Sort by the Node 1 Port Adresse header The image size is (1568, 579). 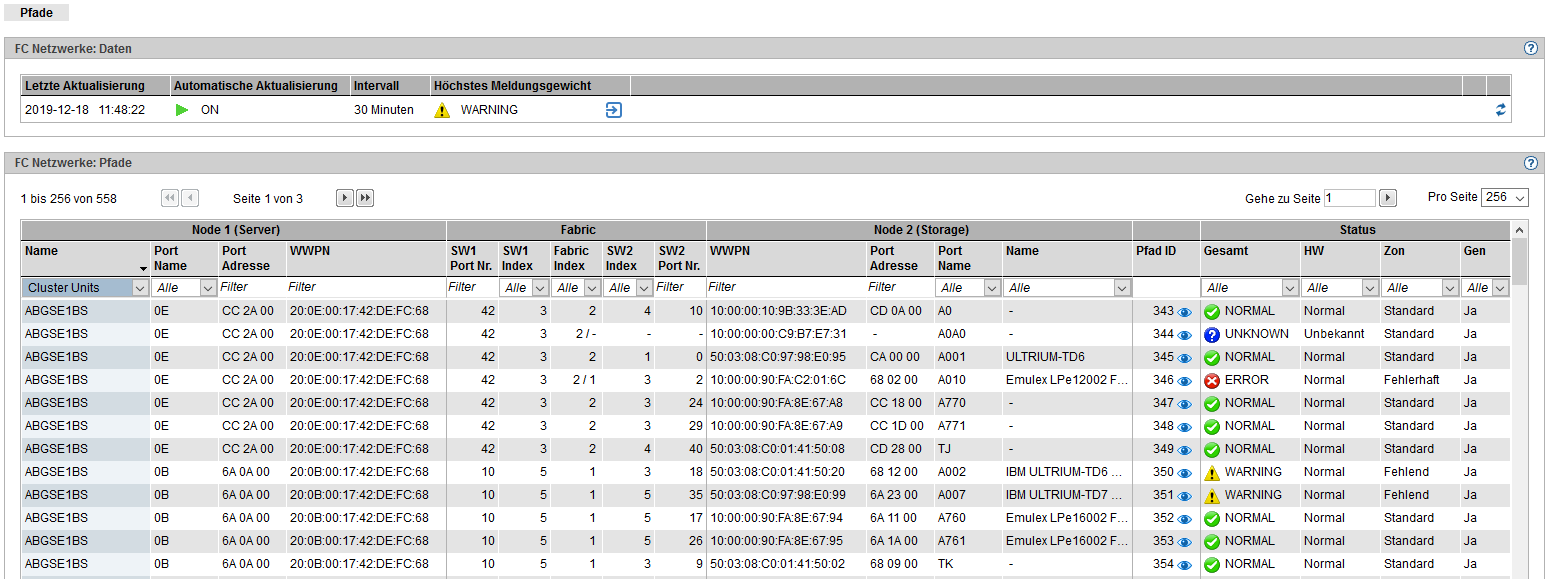pos(252,258)
